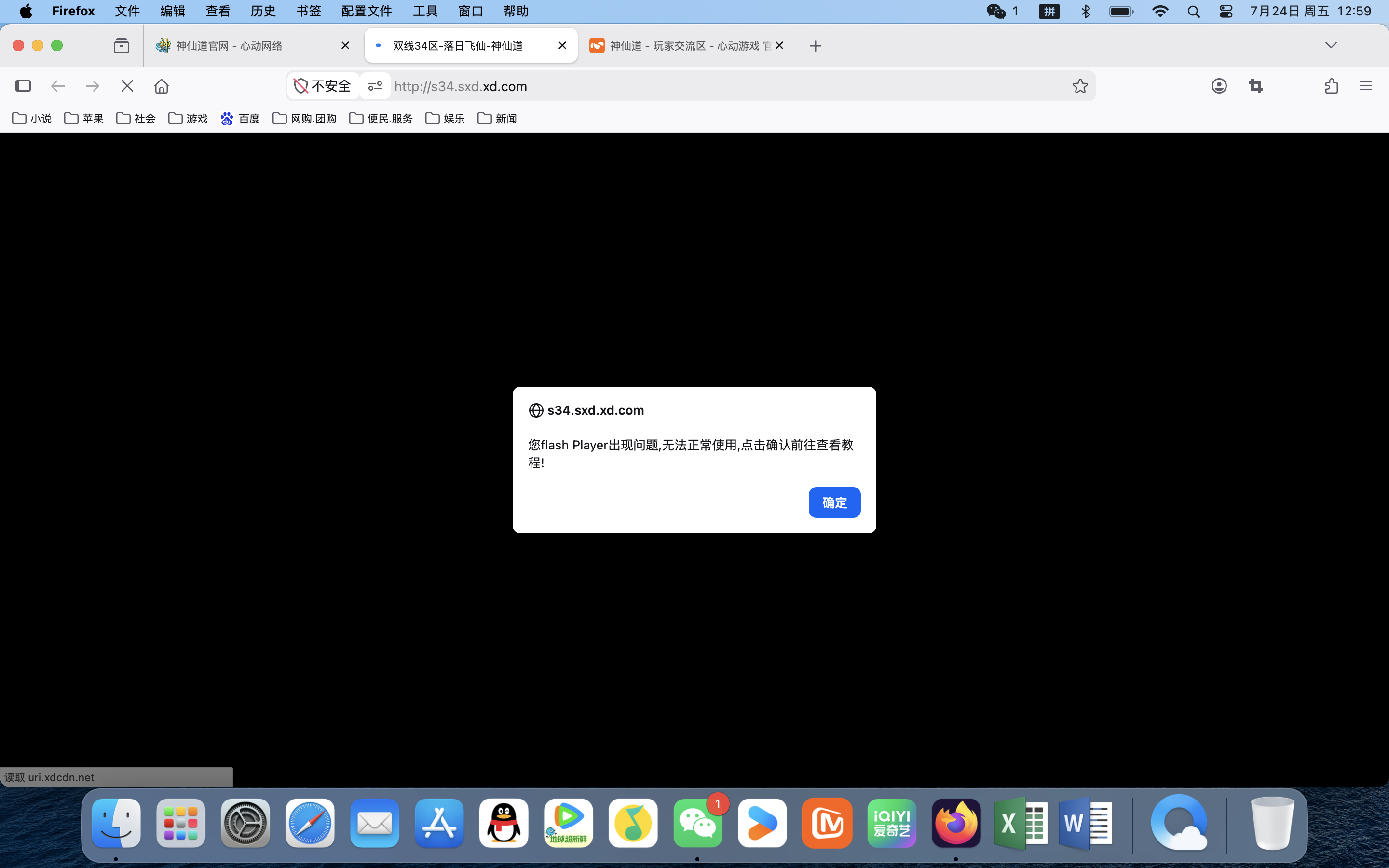
Task: Open the 网购.团购 bookmarks folder
Action: pyautogui.click(x=305, y=118)
